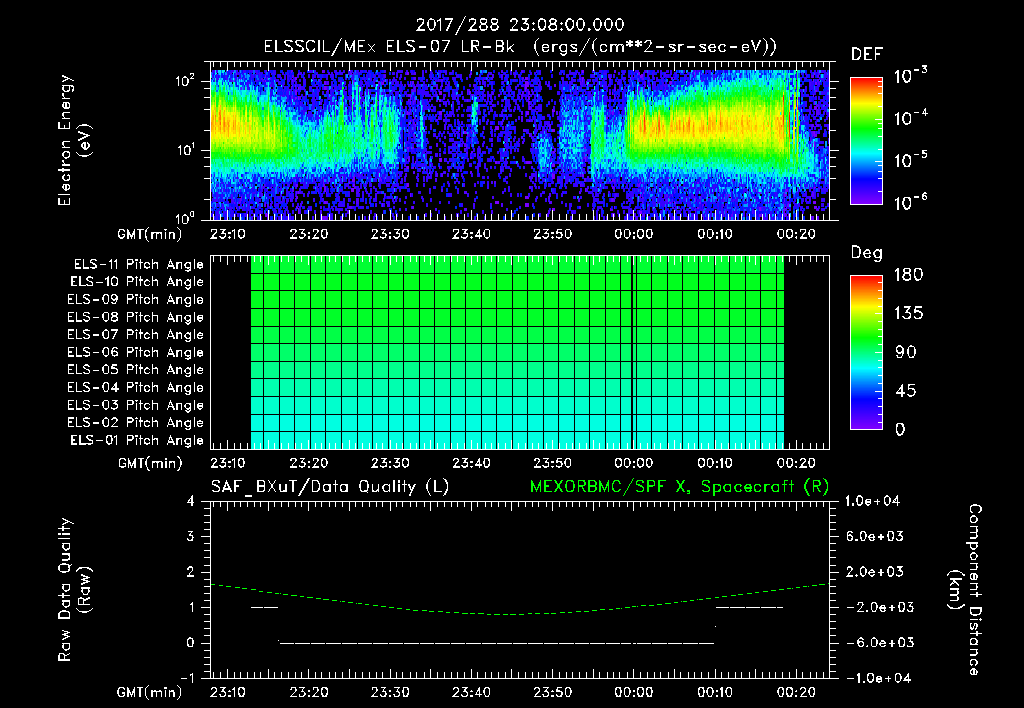1024x708 pixels.
Task: Click the 10^-6 tick label on DEF color bar
Action: coord(910,202)
